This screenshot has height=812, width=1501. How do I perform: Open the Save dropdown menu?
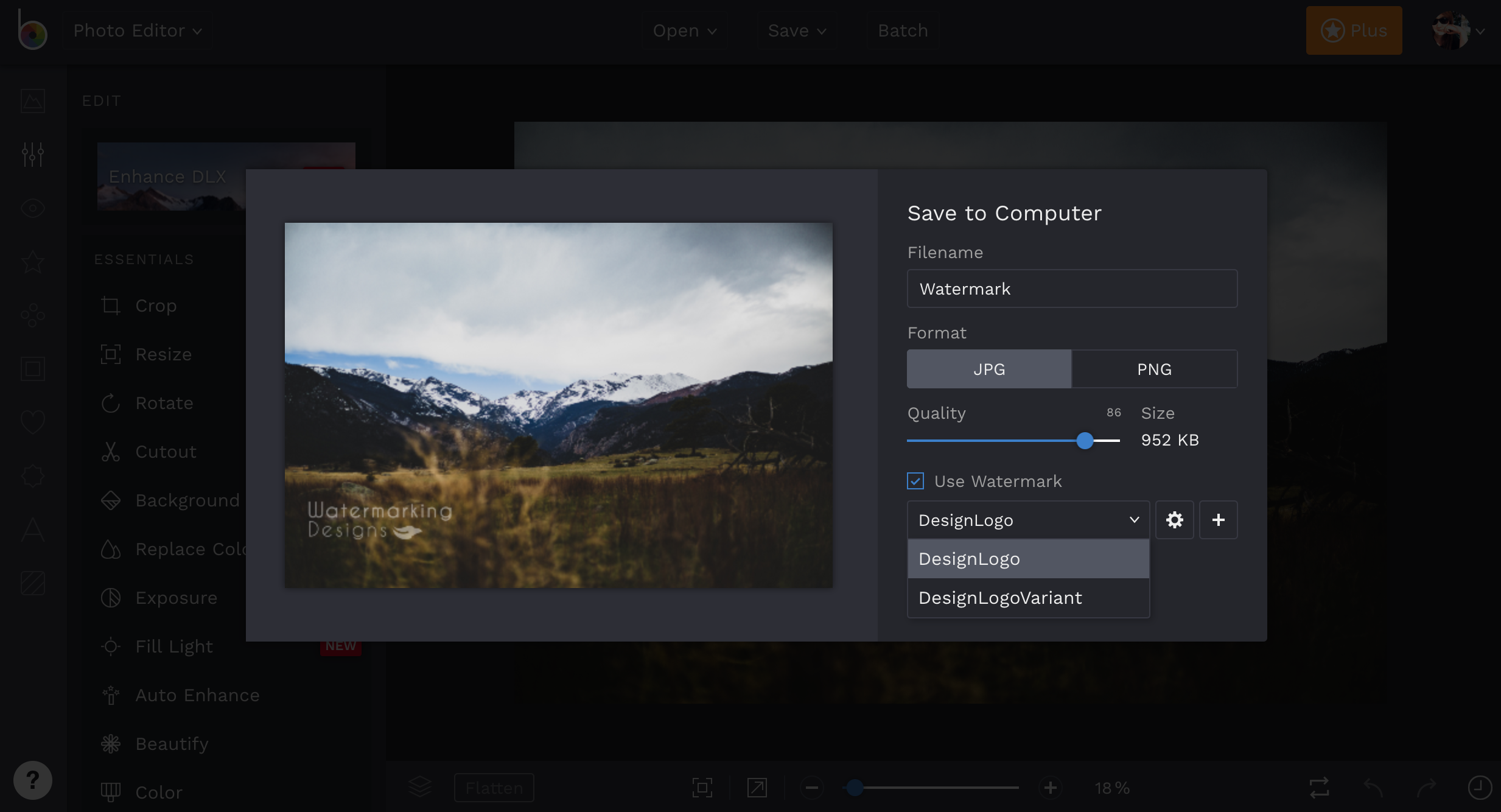pyautogui.click(x=797, y=30)
